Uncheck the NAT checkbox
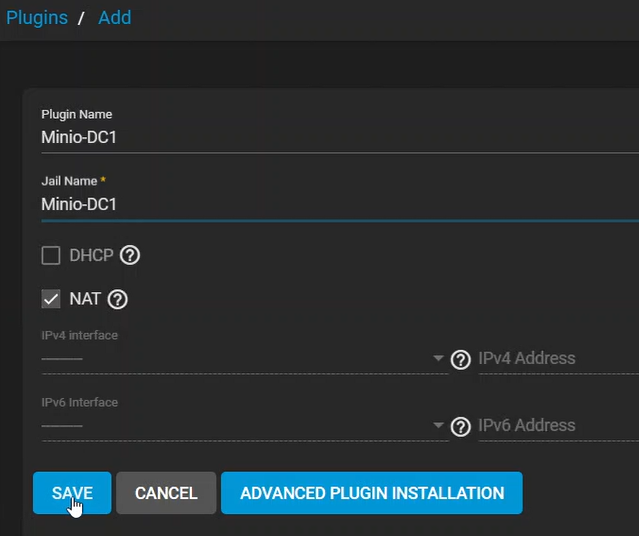The image size is (639, 536). tap(51, 299)
